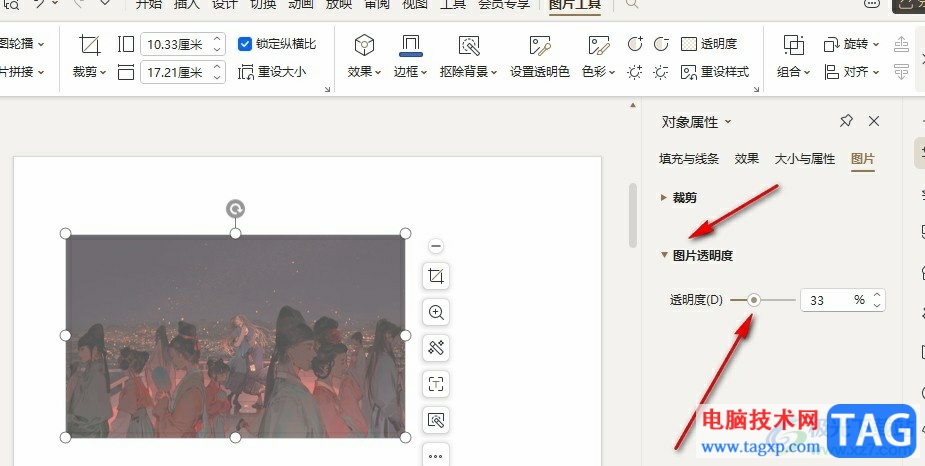925x466 pixels.
Task: Click the slide vertical scrollbar
Action: click(x=633, y=215)
